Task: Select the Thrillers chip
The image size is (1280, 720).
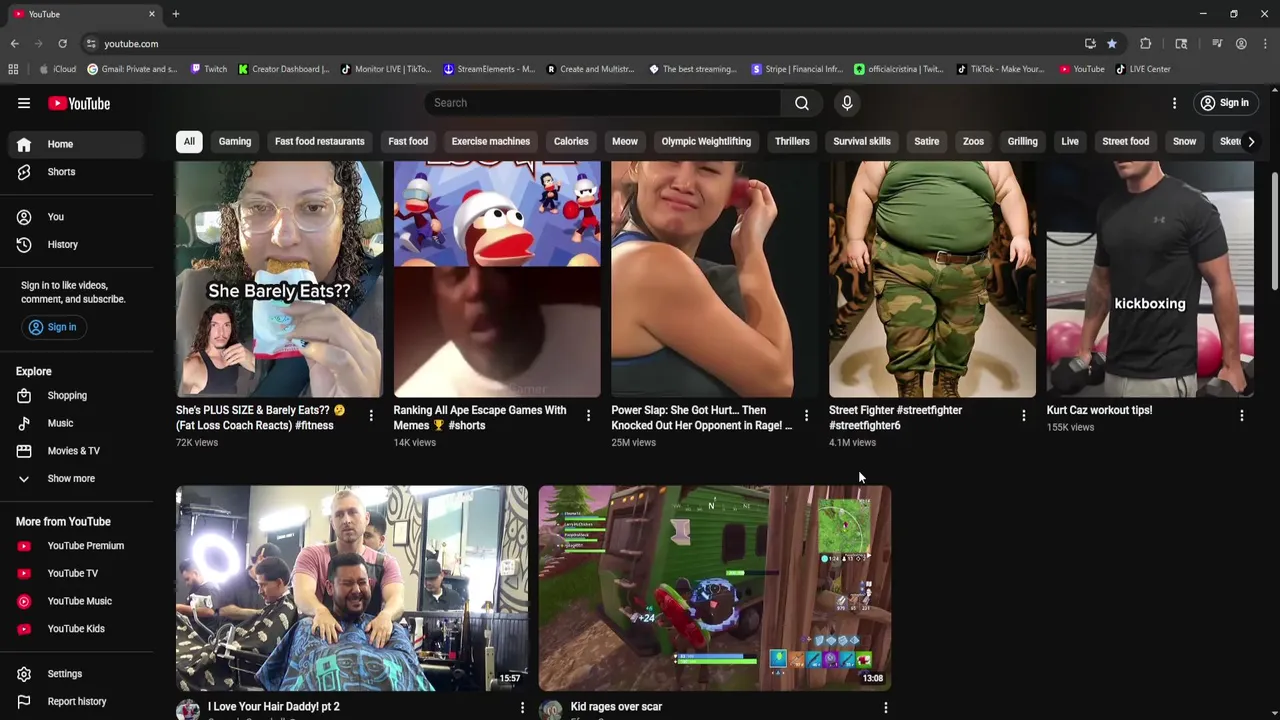Action: 792,141
